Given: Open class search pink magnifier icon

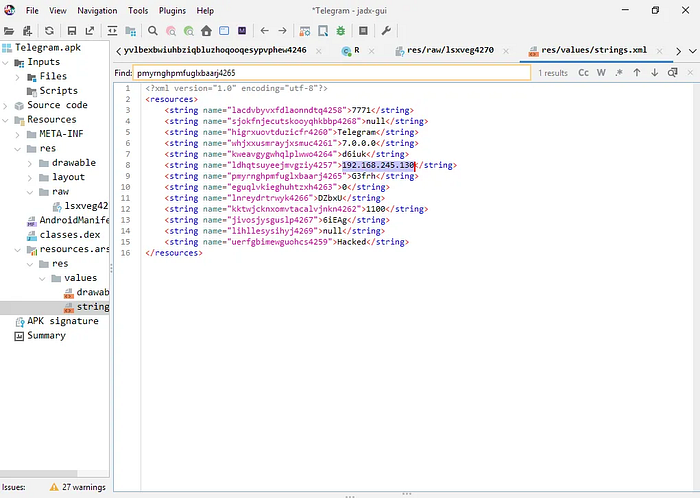Looking at the screenshot, I should pyautogui.click(x=171, y=31).
